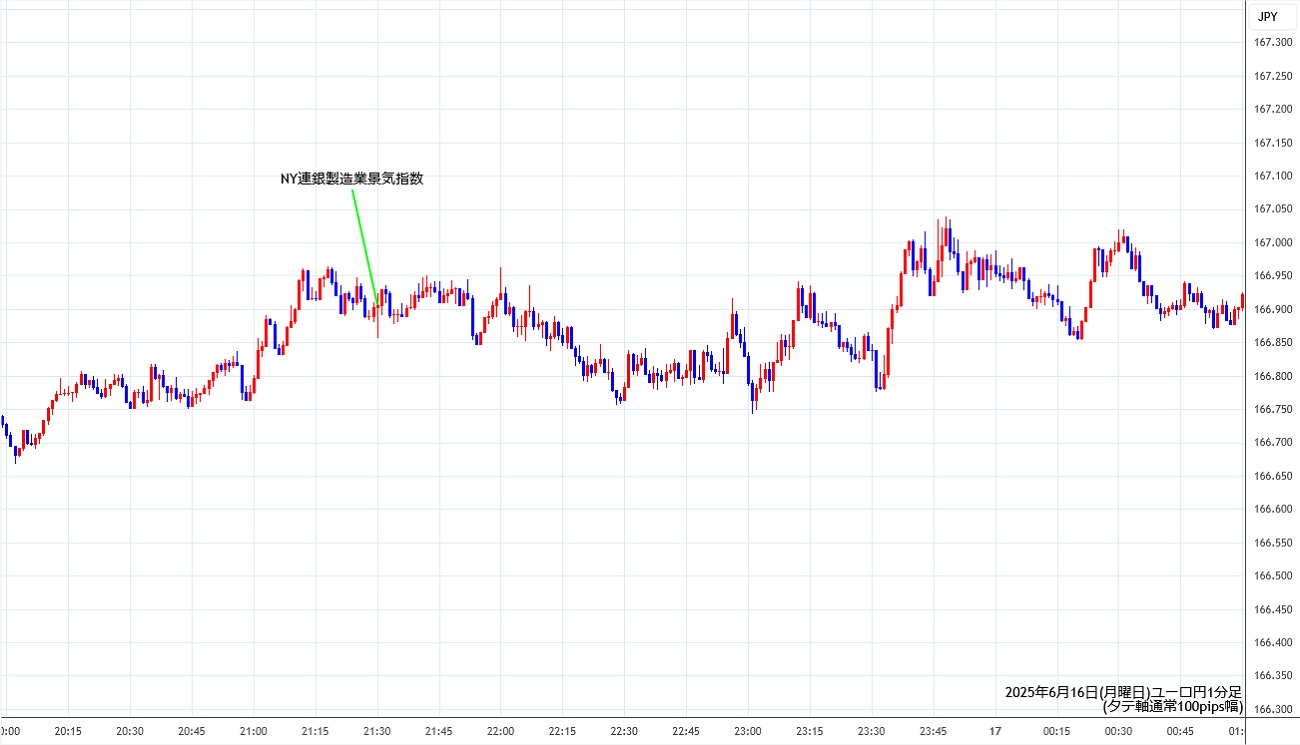Click the JPY currency label
Viewport: 1300px width, 745px height.
pyautogui.click(x=1267, y=16)
